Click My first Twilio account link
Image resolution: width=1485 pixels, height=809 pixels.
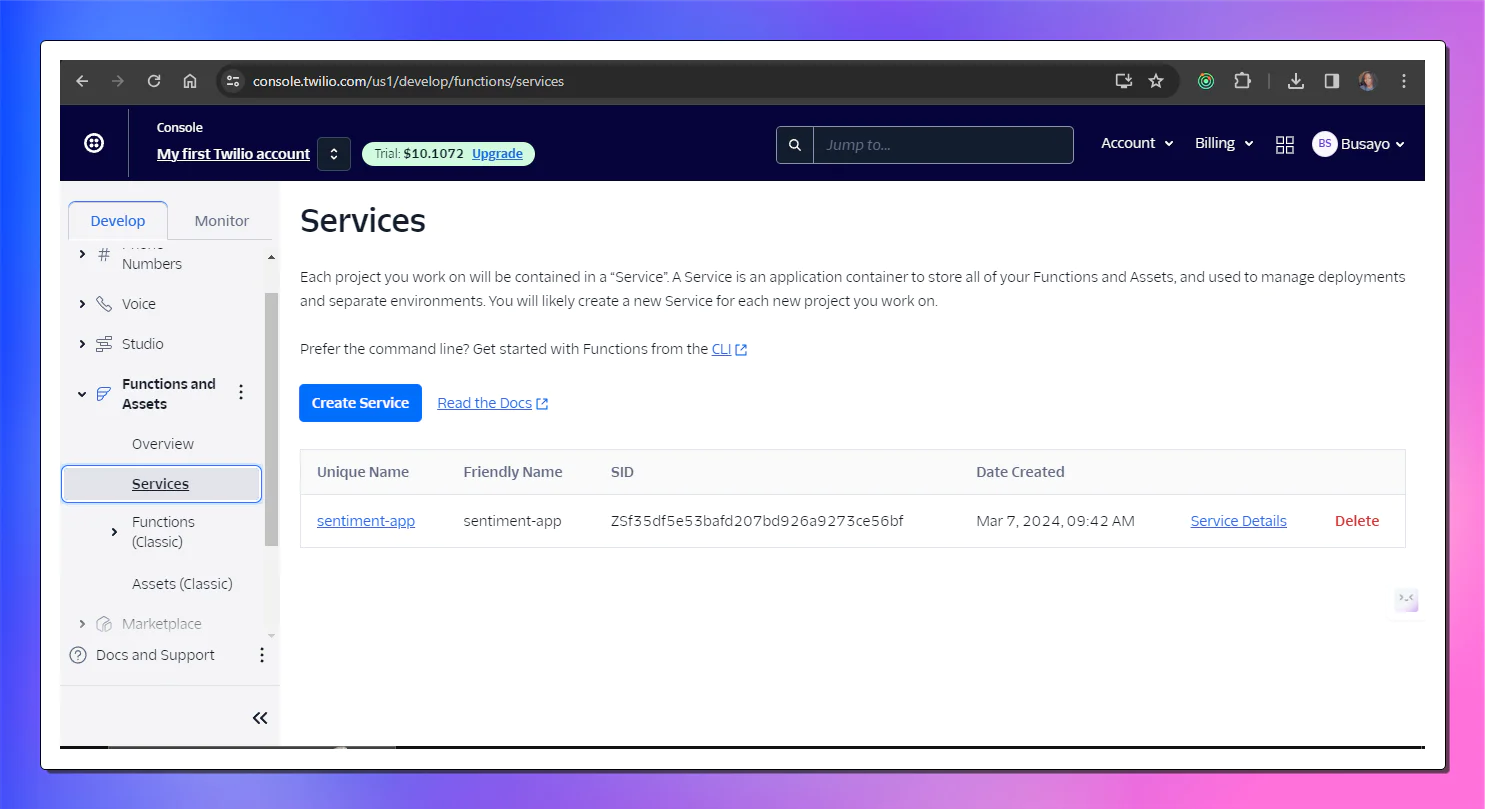point(233,154)
